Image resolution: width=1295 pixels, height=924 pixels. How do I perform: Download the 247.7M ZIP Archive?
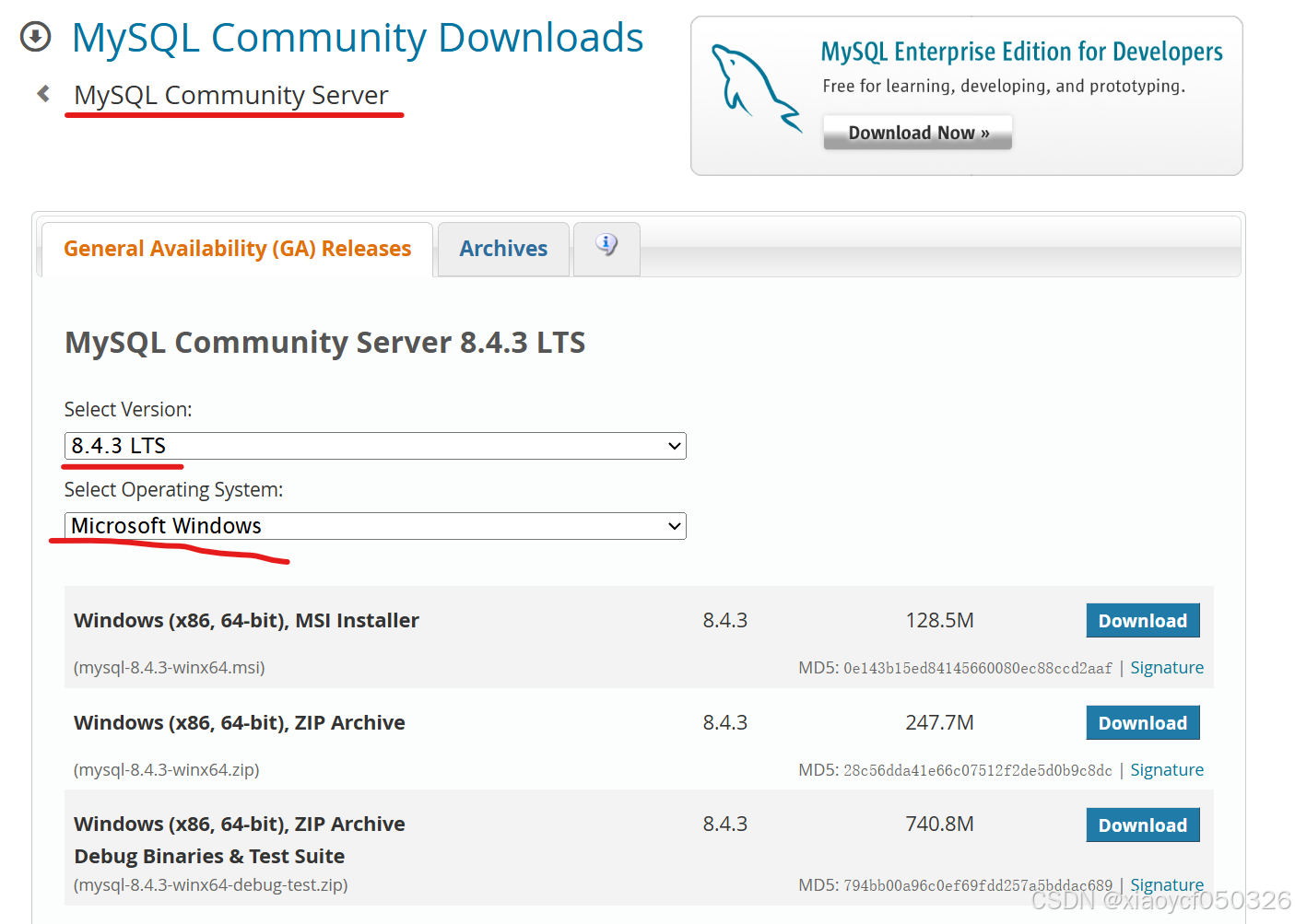pos(1143,723)
